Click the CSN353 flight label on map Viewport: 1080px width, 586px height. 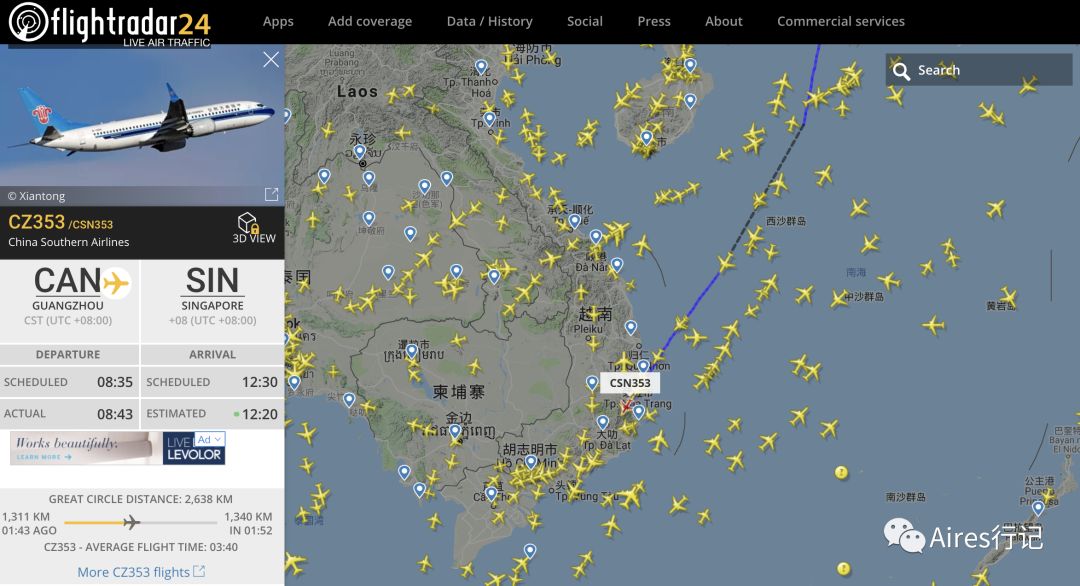coord(630,384)
